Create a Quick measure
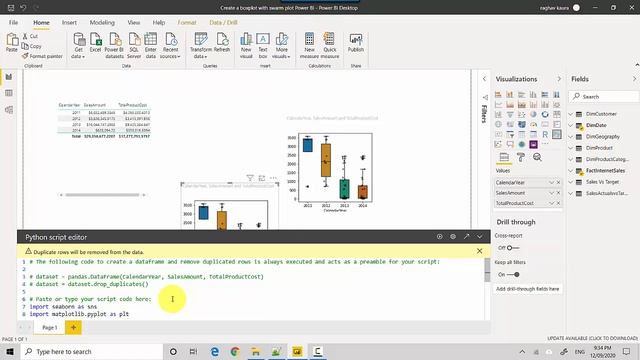 tap(330, 46)
